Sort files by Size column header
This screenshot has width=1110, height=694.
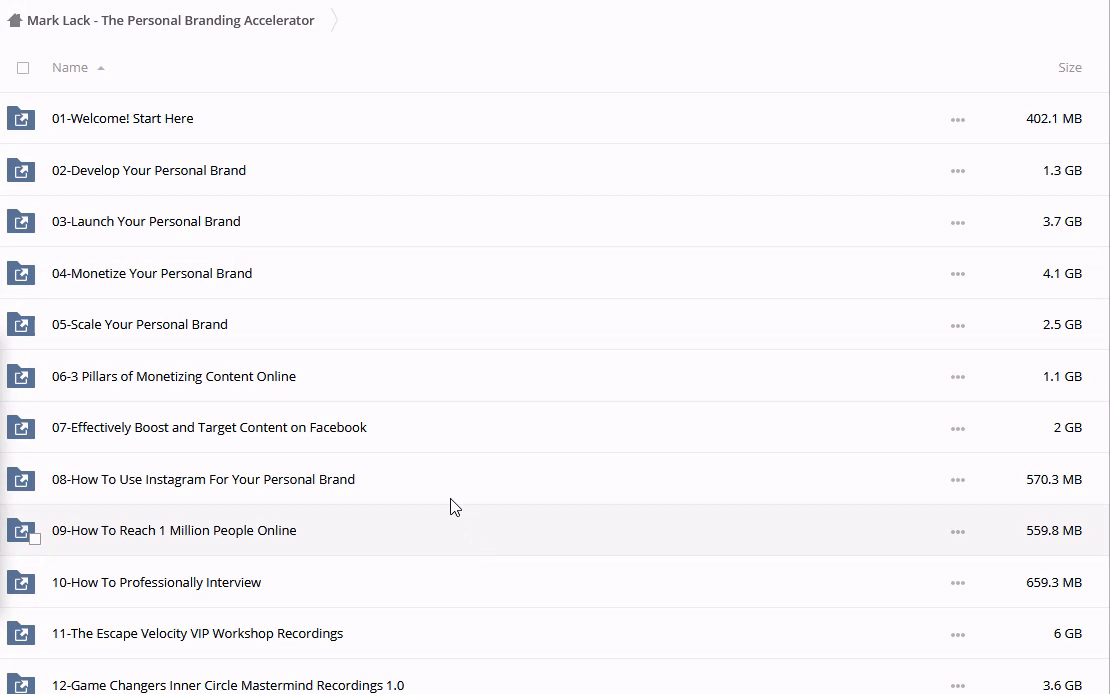(x=1069, y=68)
